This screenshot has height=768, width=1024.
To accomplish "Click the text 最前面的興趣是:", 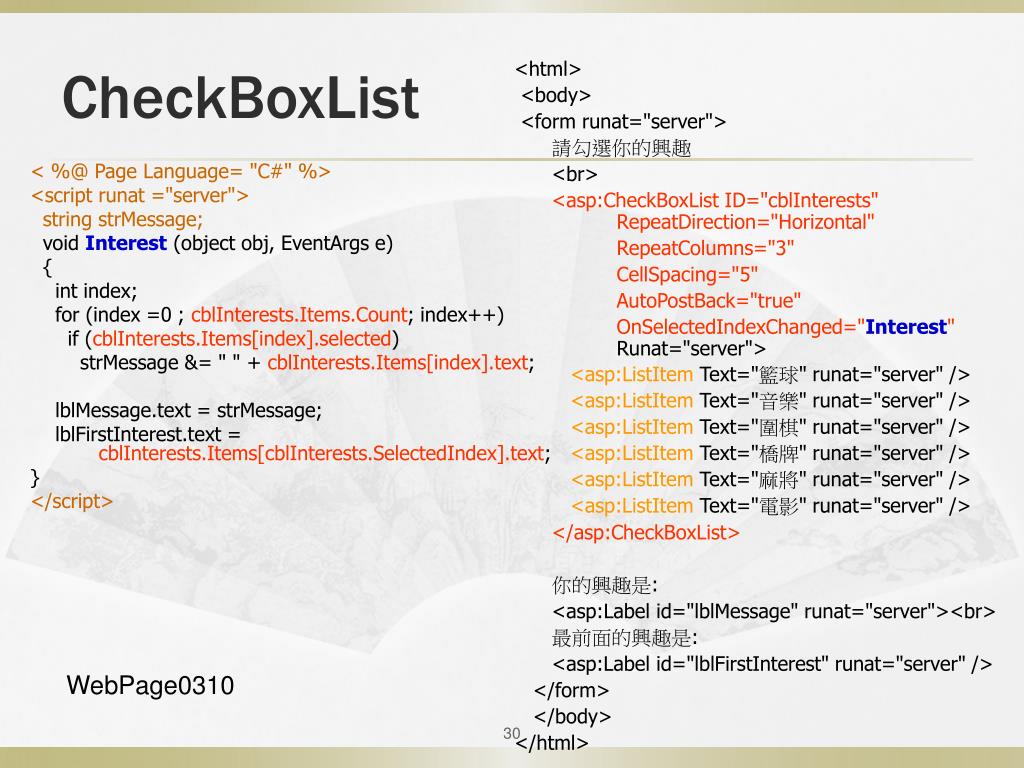I will coord(624,637).
